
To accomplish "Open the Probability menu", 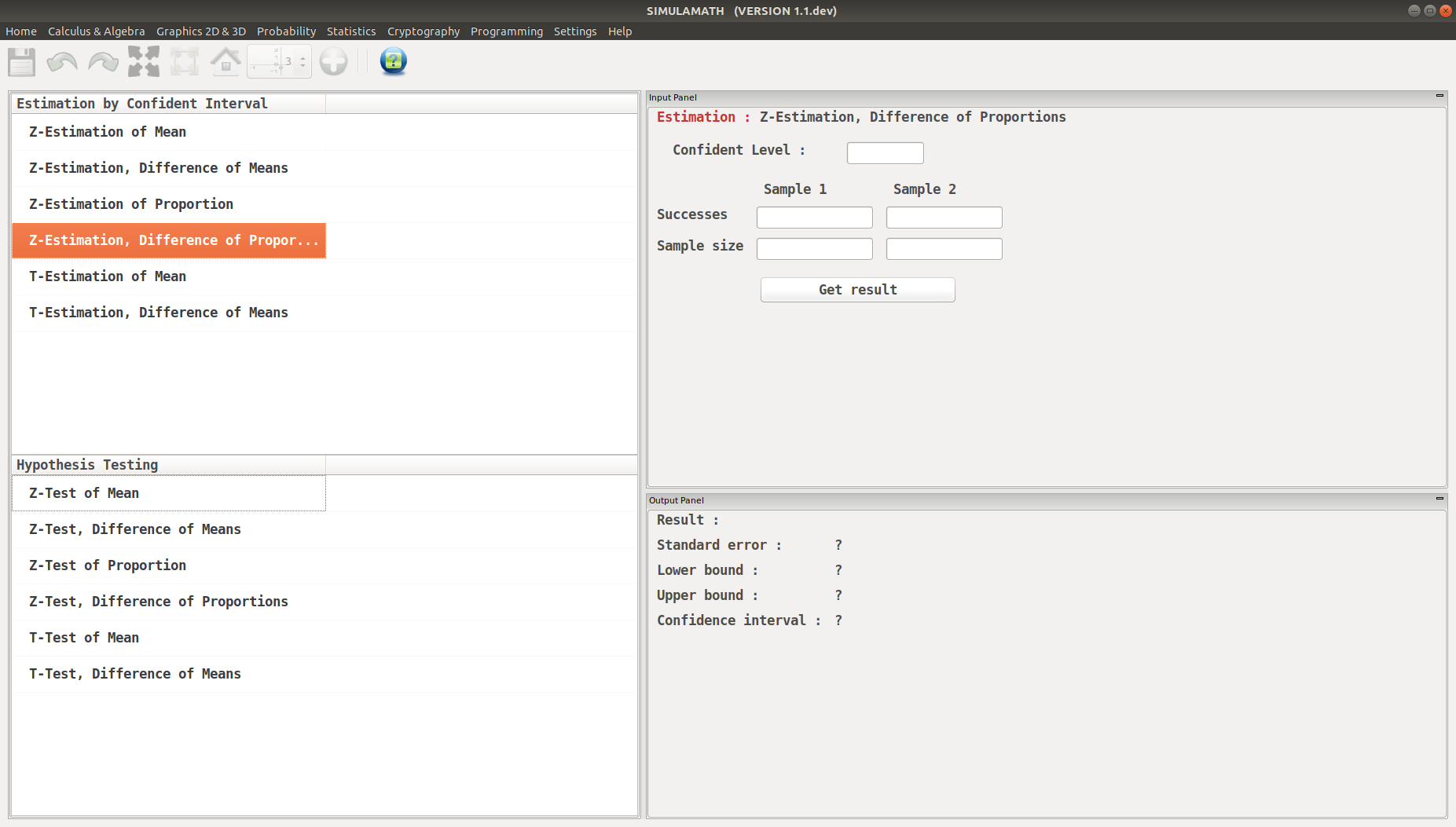I will tap(286, 31).
